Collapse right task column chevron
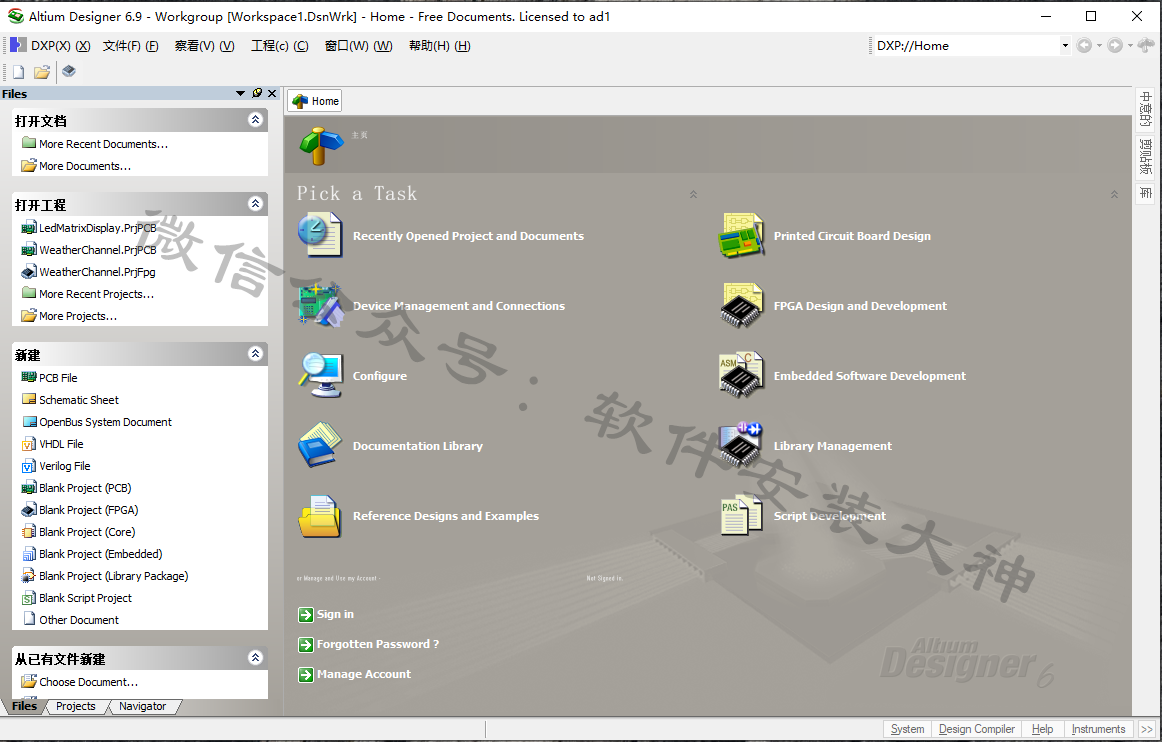This screenshot has width=1162, height=742. (x=1114, y=194)
